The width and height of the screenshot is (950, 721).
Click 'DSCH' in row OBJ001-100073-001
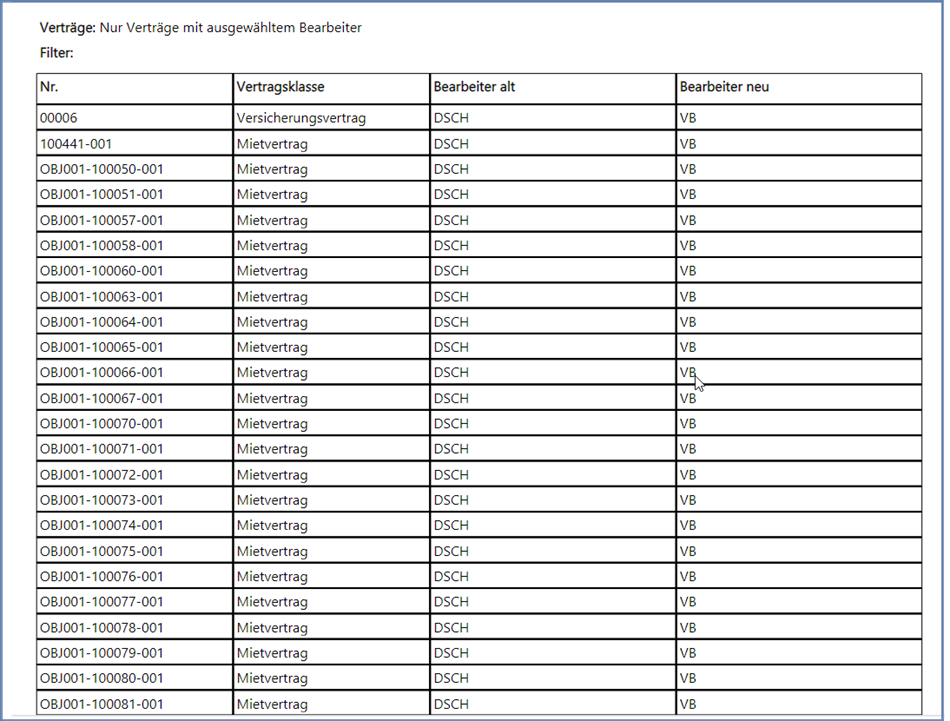(x=451, y=500)
